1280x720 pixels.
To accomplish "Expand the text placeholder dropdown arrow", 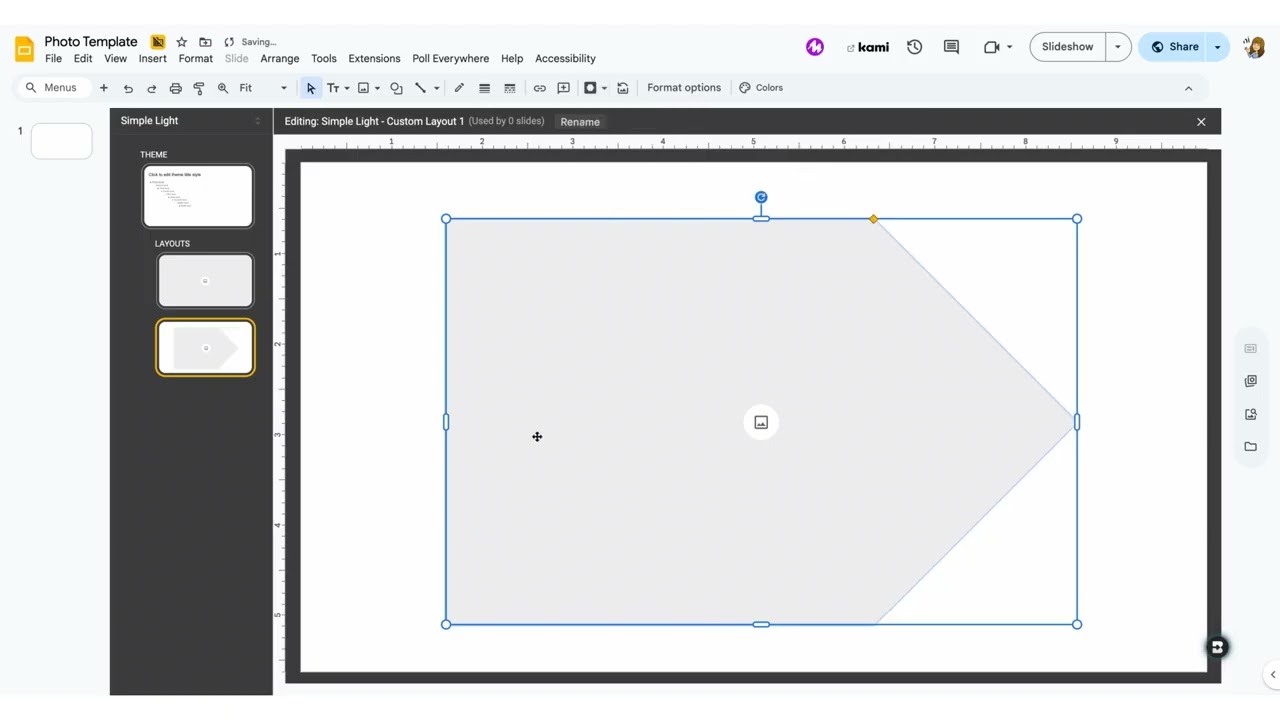I will point(347,88).
